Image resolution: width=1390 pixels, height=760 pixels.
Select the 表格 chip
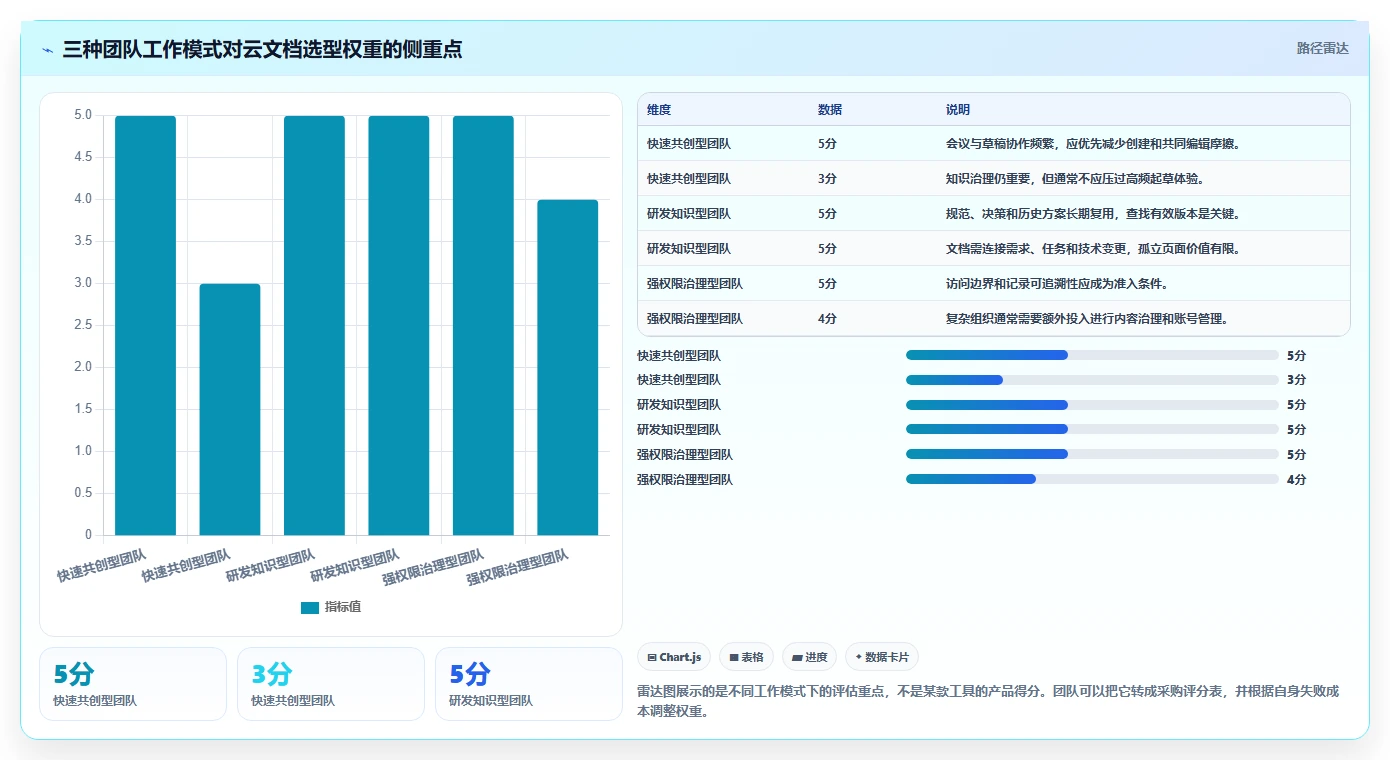[746, 657]
